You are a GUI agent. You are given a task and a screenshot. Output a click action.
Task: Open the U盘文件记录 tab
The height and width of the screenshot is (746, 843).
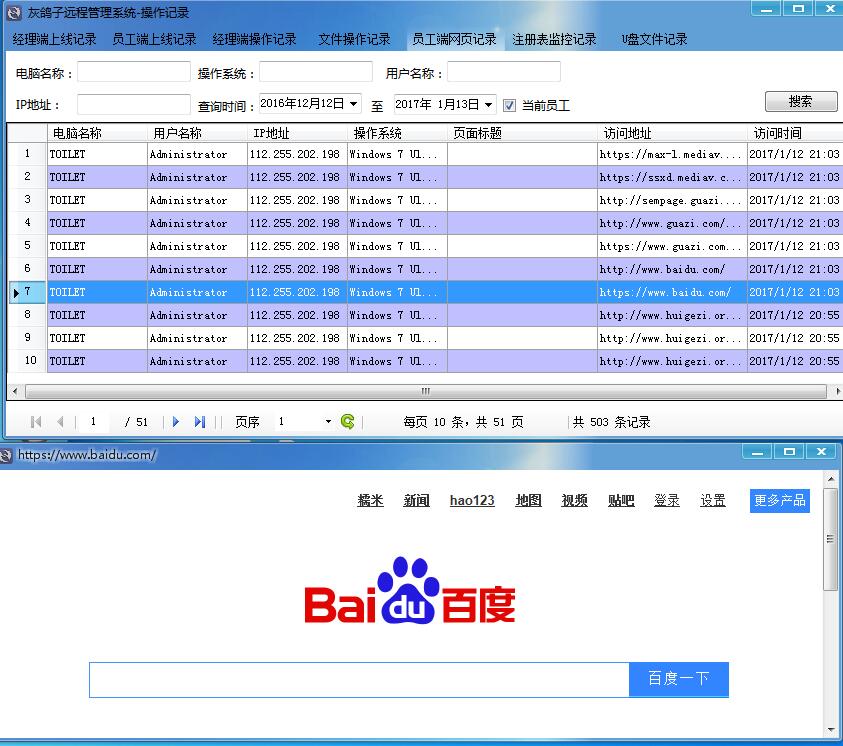click(x=654, y=39)
